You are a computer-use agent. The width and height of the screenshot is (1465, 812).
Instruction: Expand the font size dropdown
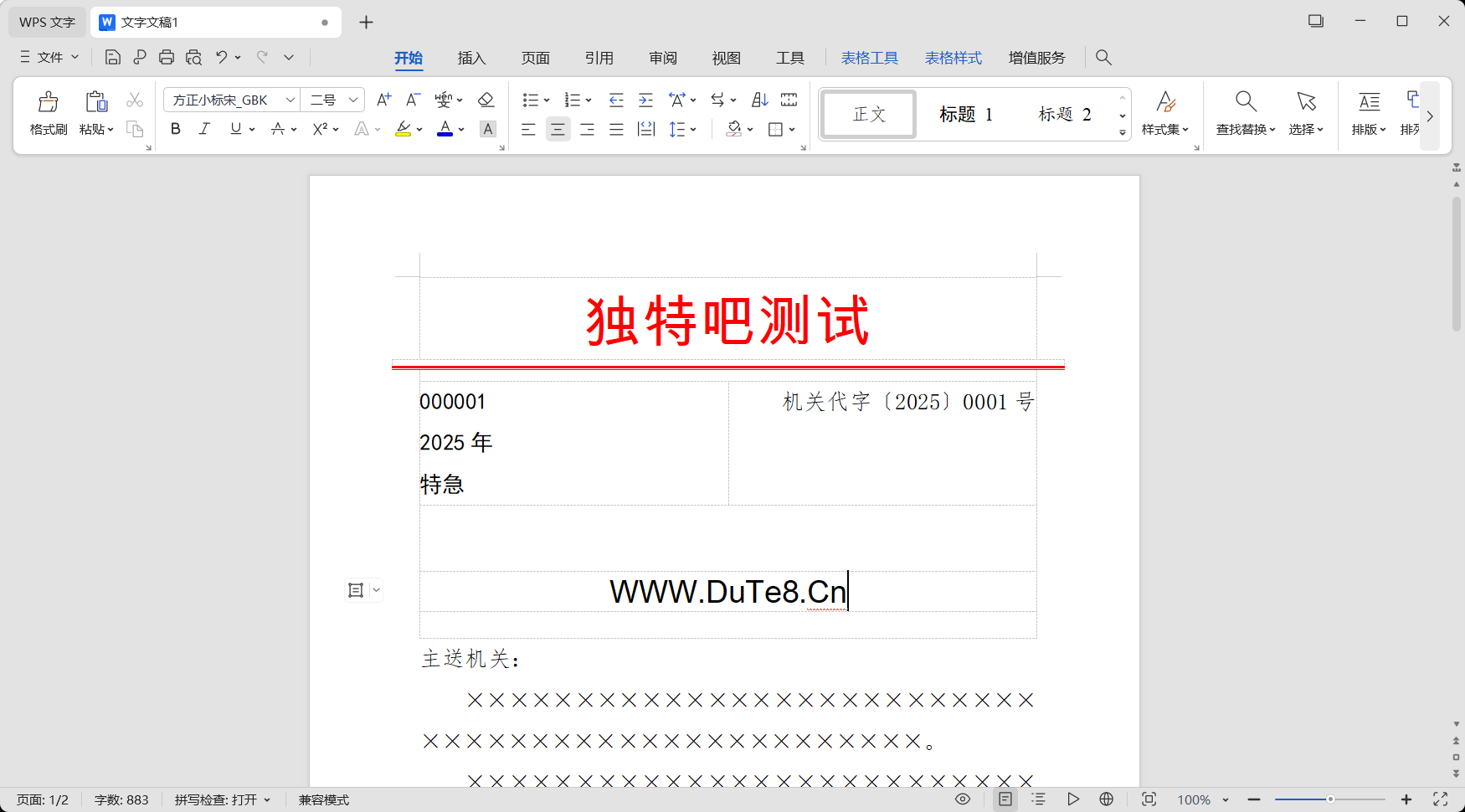[x=355, y=99]
